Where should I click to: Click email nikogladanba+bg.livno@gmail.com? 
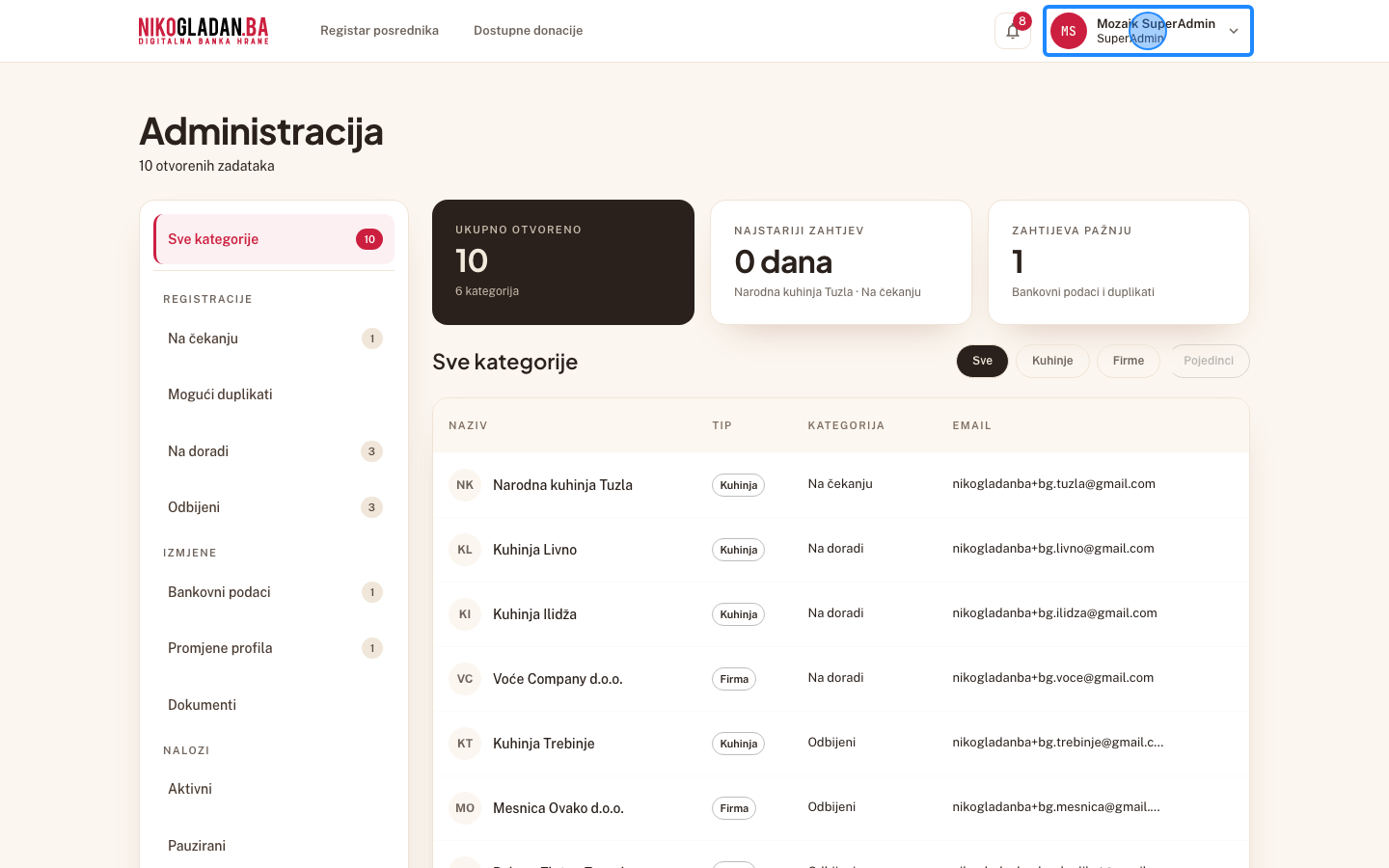(x=1053, y=549)
